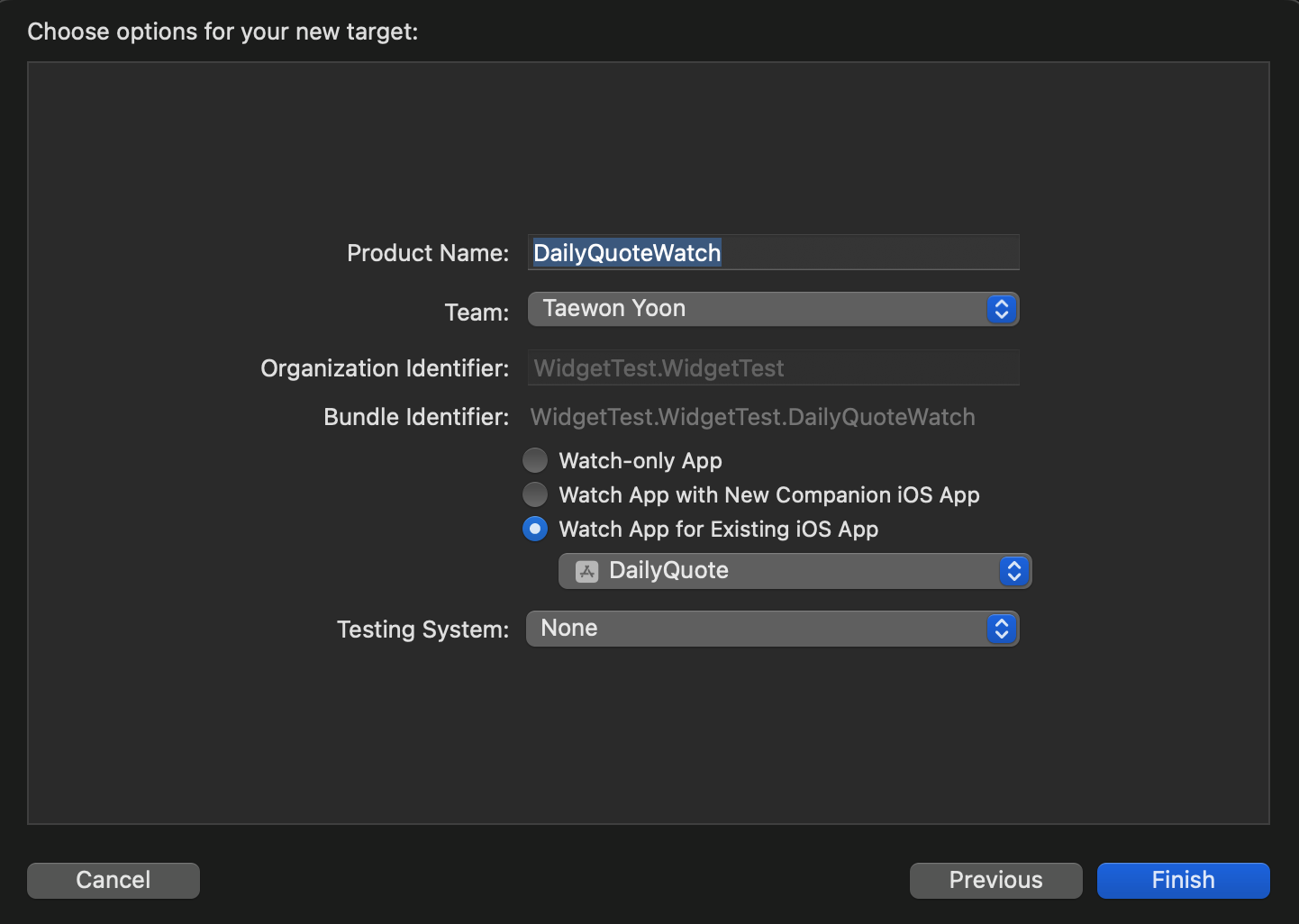Click the Testing System chevron arrows
This screenshot has width=1299, height=924.
pos(1001,629)
